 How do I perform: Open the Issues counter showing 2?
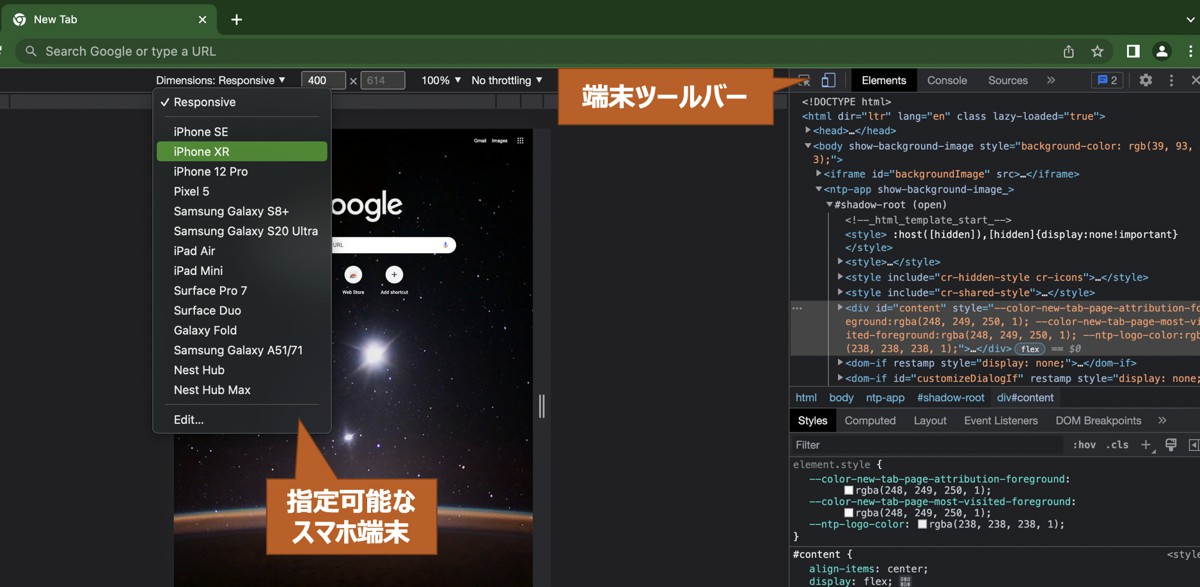(1107, 80)
